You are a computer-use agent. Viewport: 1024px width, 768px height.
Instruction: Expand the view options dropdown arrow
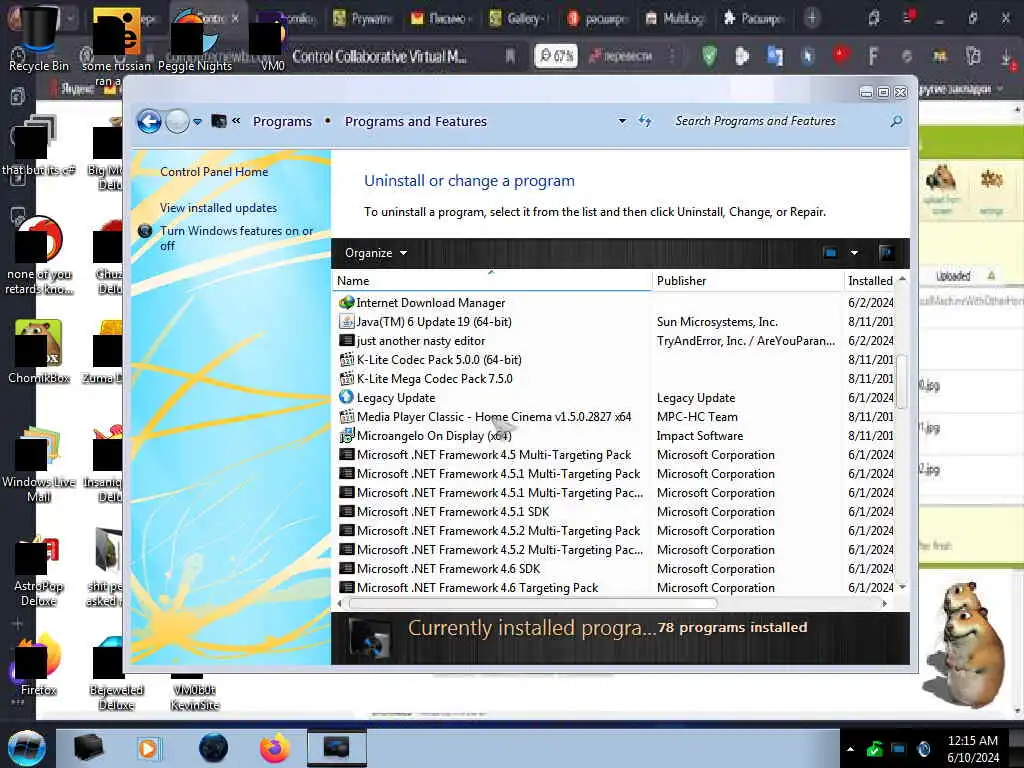[x=854, y=253]
